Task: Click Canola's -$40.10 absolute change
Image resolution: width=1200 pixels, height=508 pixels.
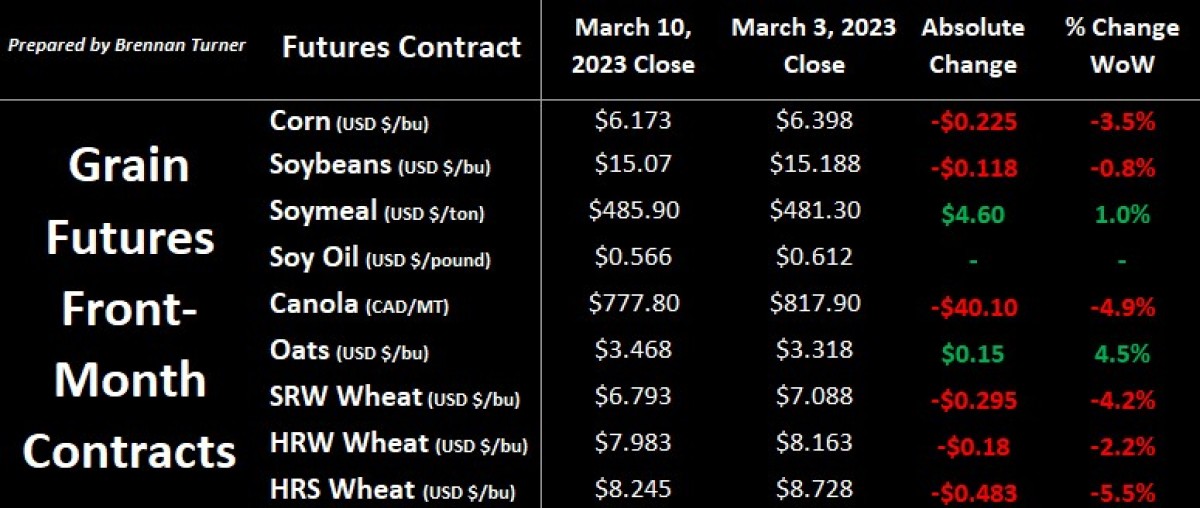Action: tap(973, 304)
